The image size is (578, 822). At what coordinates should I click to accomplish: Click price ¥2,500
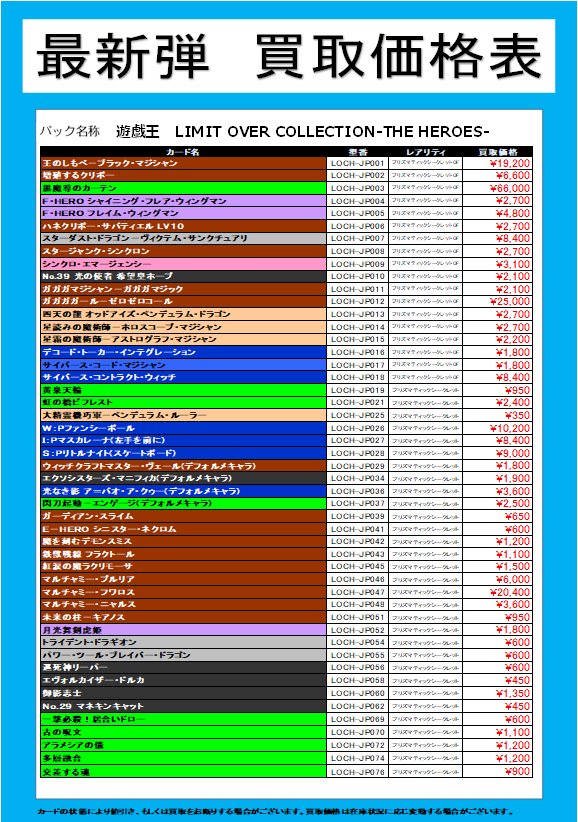coord(512,503)
